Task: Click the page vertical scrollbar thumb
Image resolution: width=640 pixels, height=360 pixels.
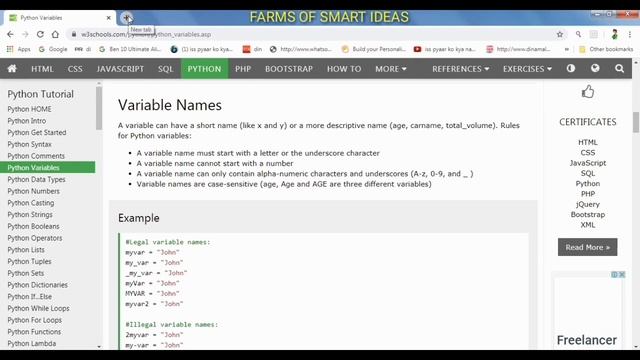Action: point(636,122)
